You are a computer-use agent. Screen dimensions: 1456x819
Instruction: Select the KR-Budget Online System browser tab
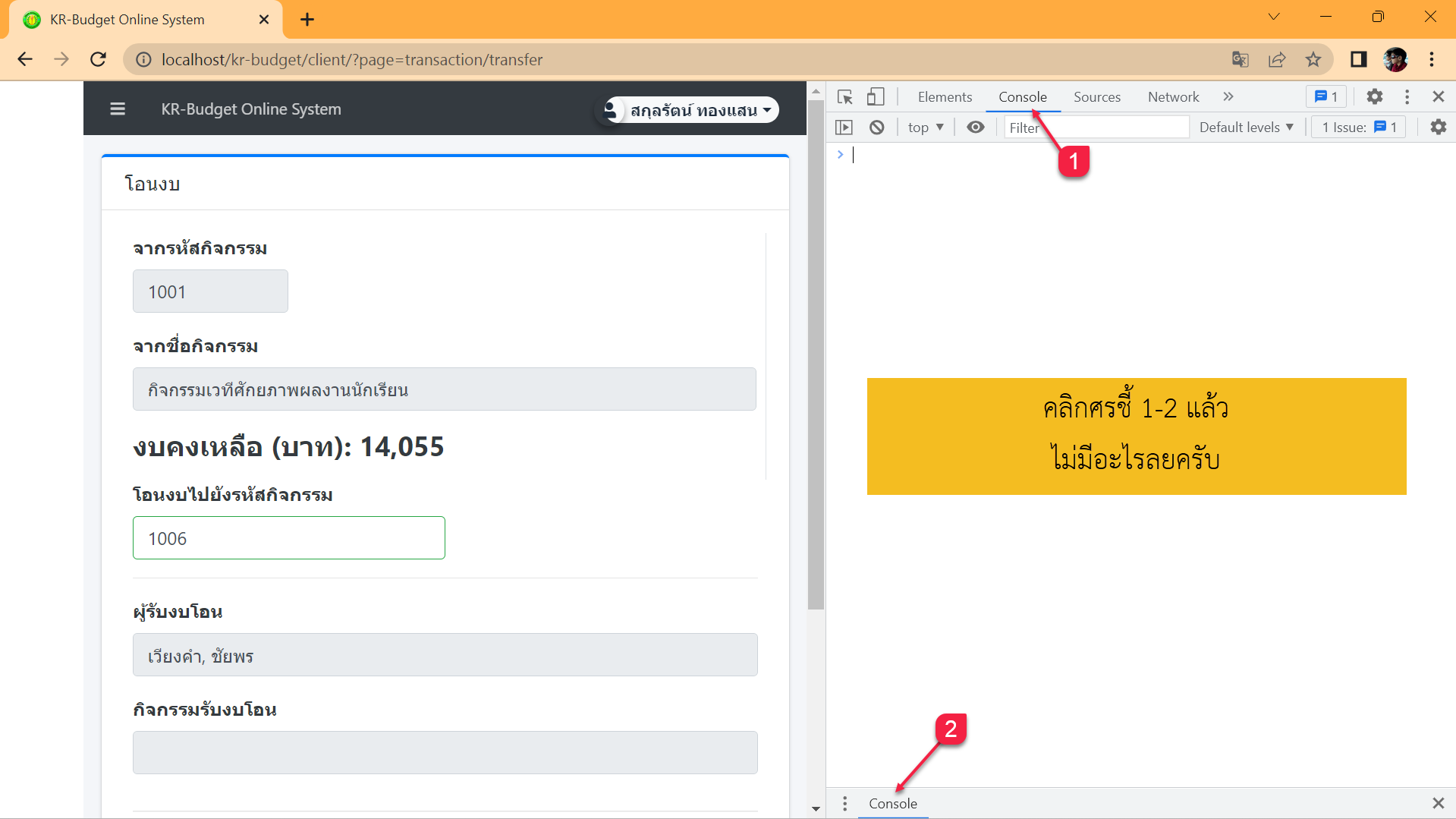coord(146,20)
